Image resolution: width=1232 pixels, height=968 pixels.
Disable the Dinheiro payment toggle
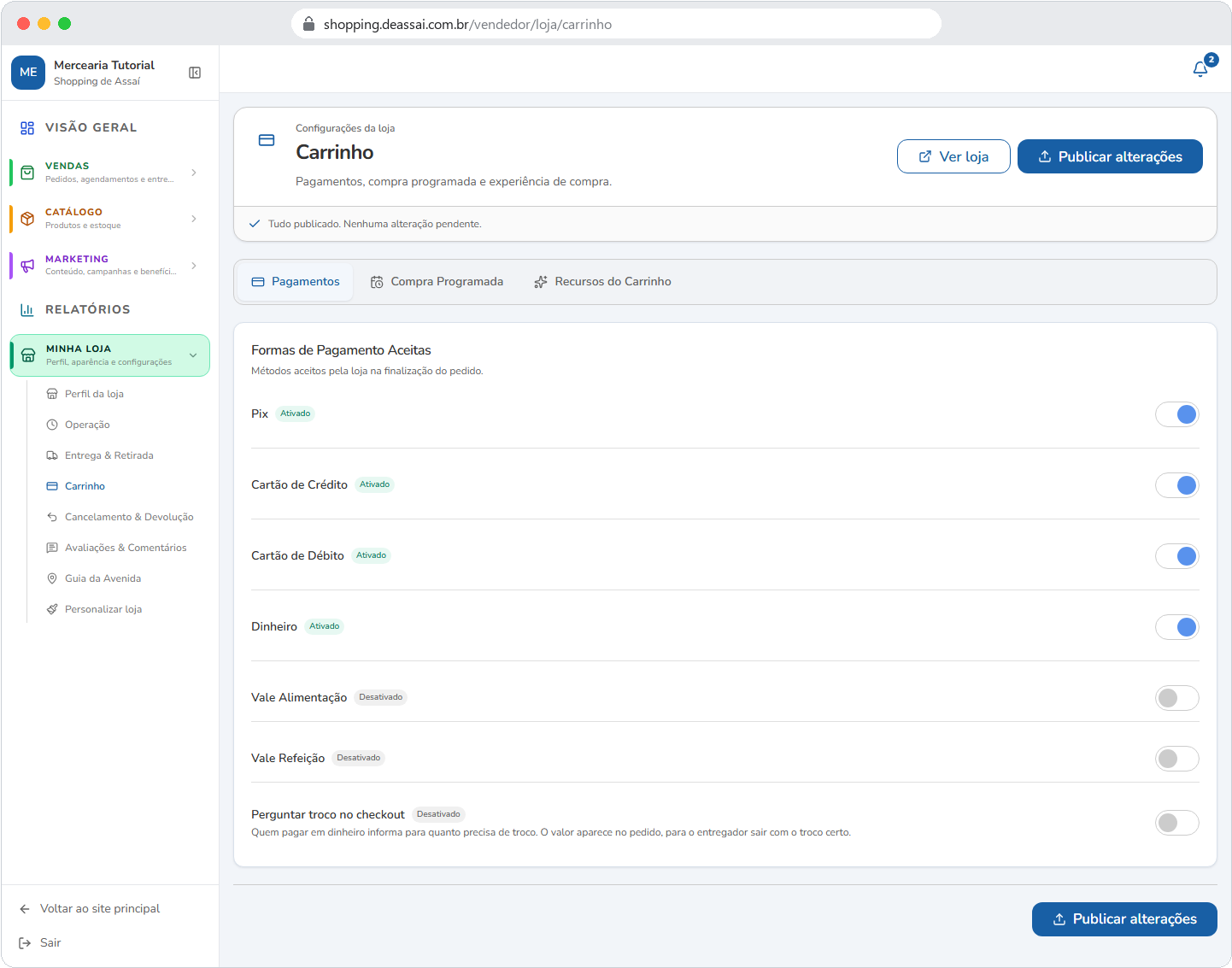pos(1177,627)
